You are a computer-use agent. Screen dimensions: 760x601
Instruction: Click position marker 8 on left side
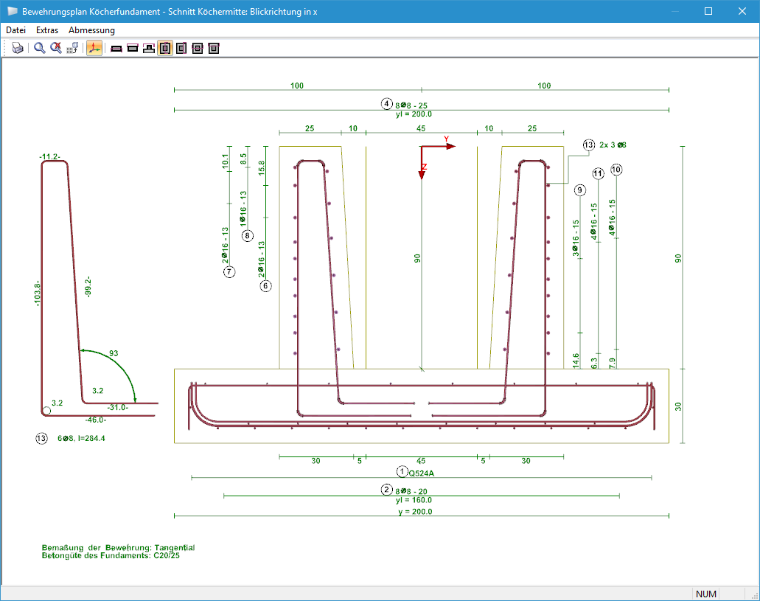pyautogui.click(x=248, y=236)
